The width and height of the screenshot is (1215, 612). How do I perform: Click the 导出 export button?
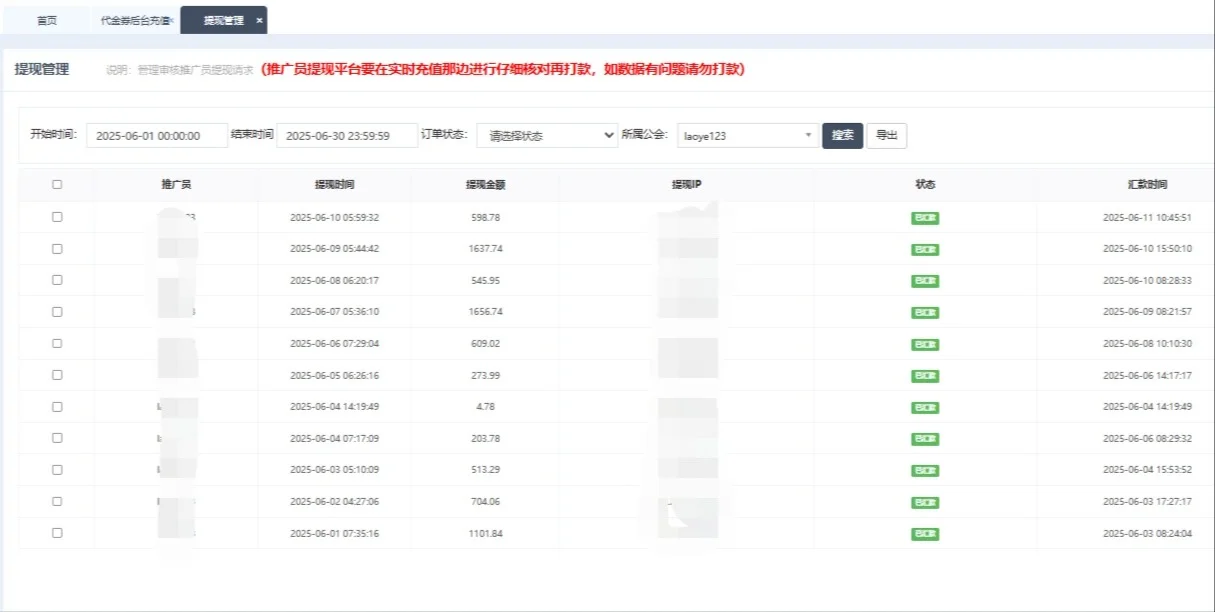pyautogui.click(x=887, y=134)
